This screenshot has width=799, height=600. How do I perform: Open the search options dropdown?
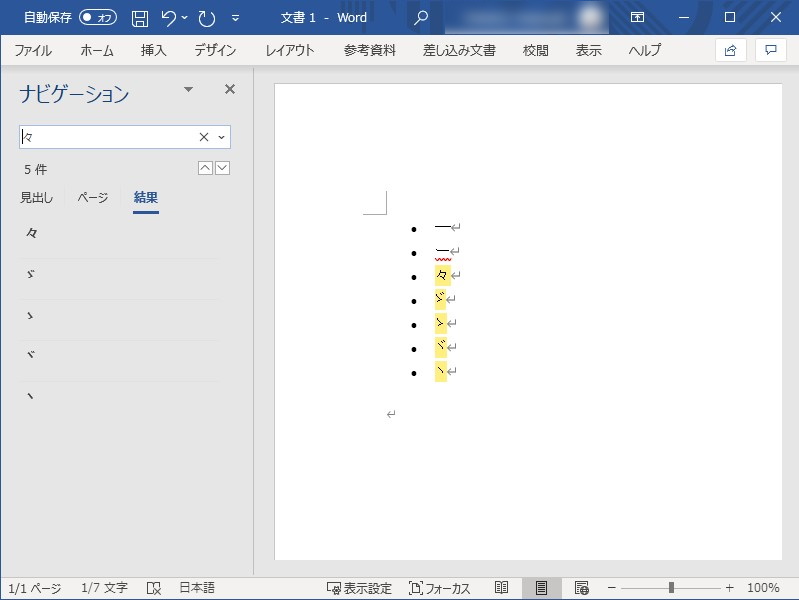click(222, 137)
